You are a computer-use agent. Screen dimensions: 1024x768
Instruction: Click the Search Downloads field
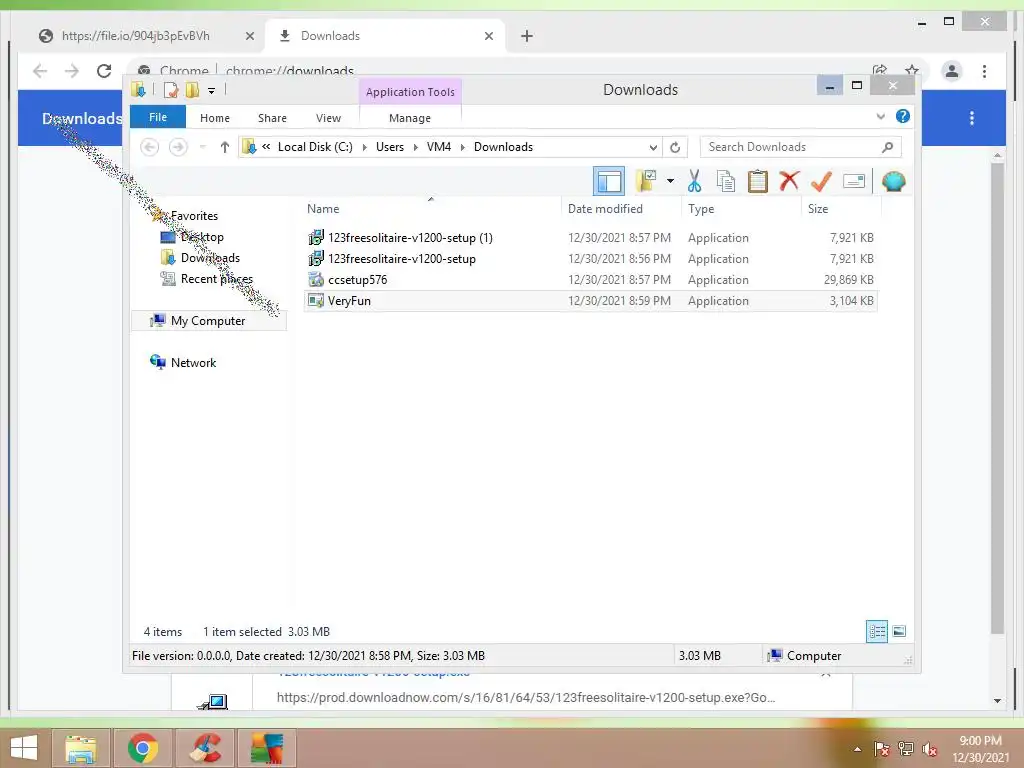click(800, 147)
